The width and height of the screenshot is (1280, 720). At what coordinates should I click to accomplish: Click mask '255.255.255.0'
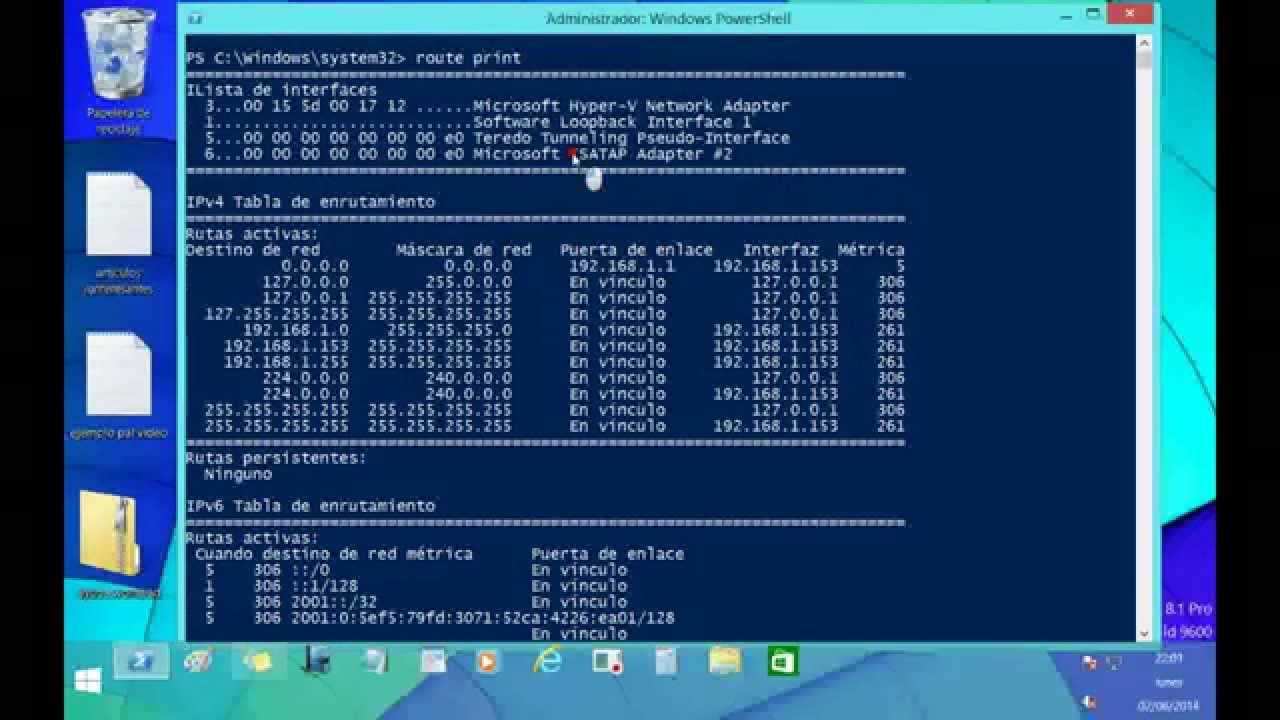449,330
